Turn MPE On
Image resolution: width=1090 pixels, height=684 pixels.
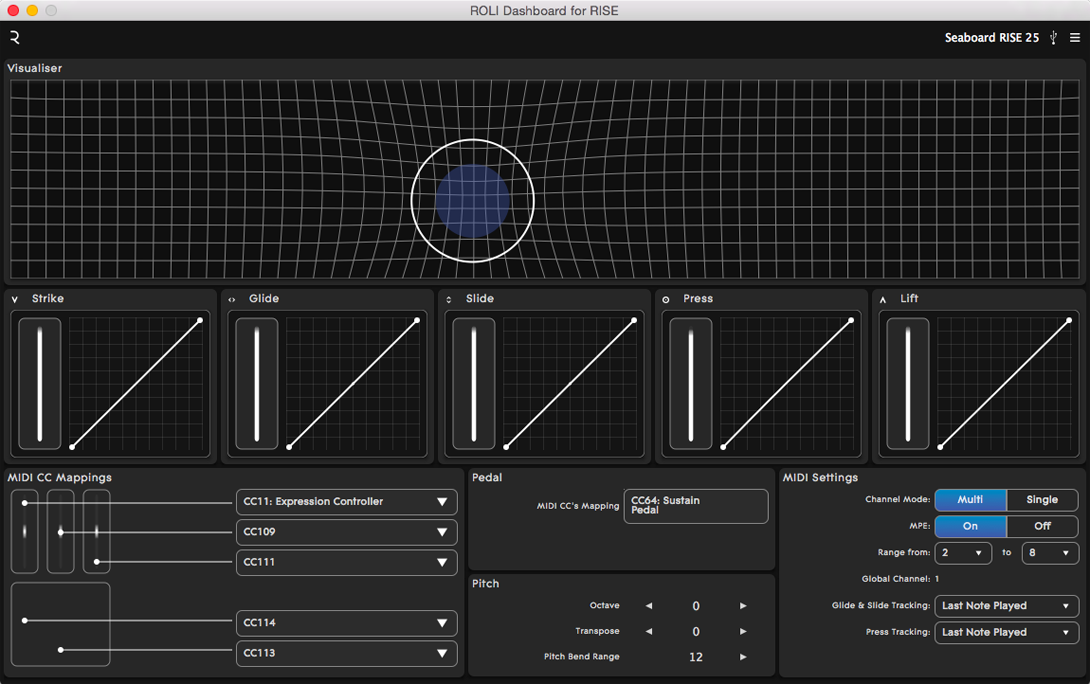pyautogui.click(x=970, y=526)
